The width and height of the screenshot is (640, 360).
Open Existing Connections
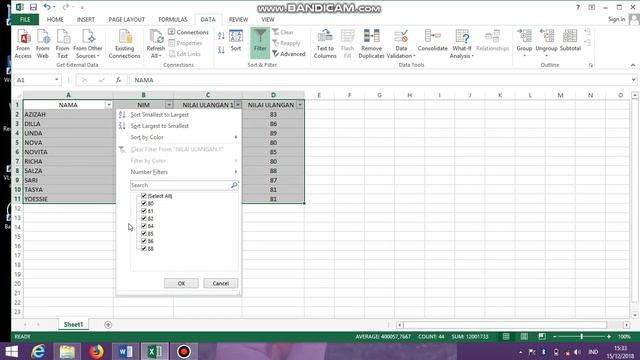(x=124, y=44)
